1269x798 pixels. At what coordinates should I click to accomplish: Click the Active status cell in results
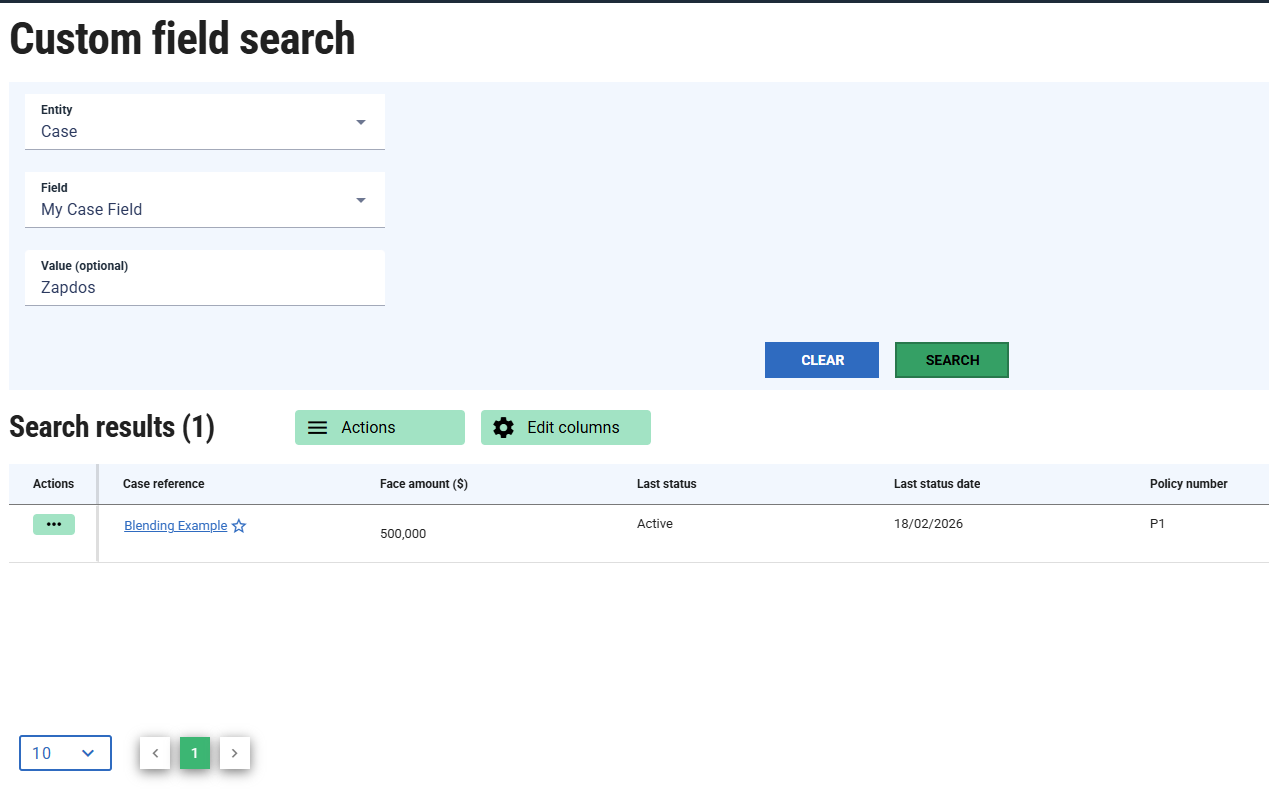tap(655, 524)
